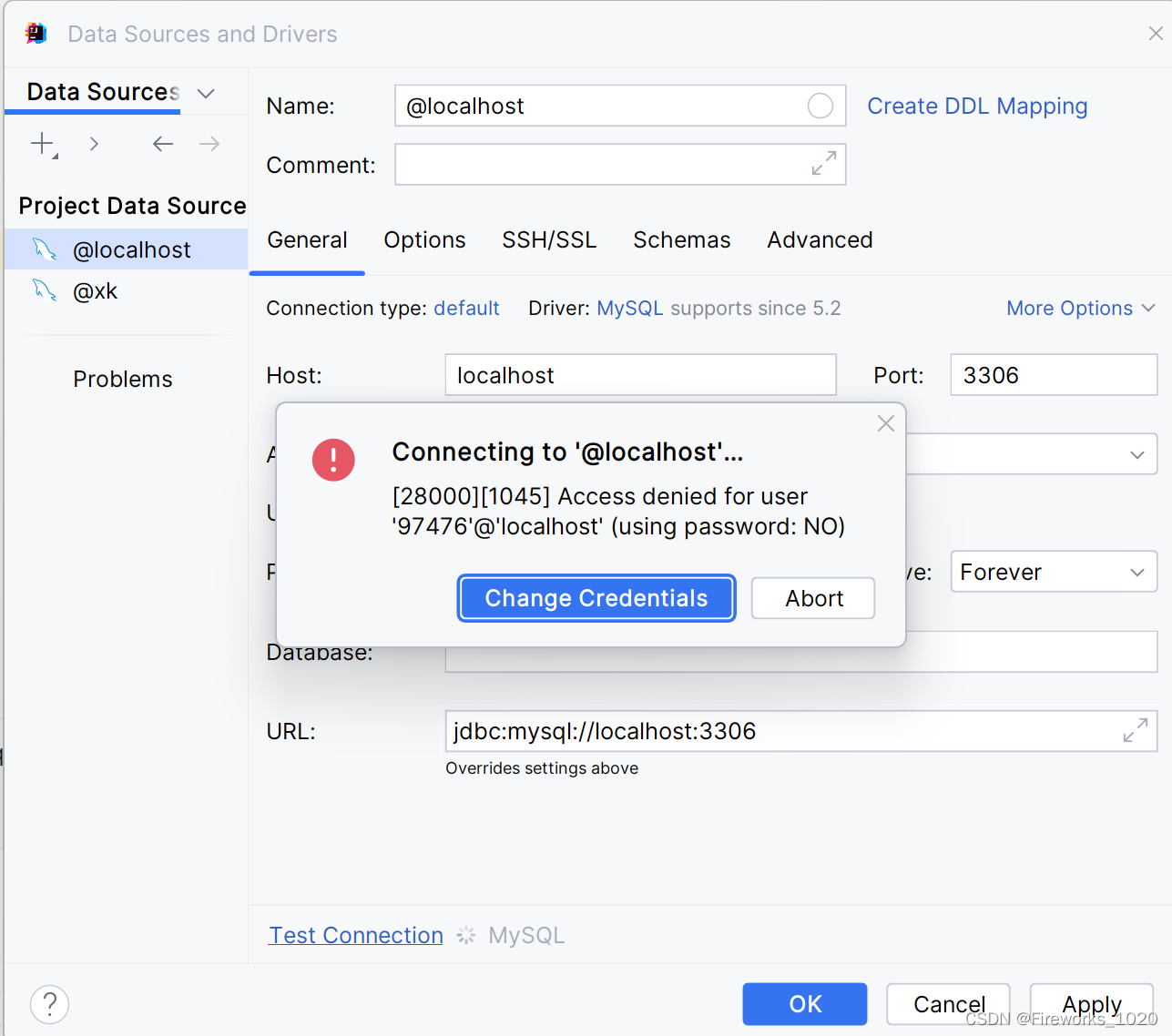Click the add data source plus icon

point(43,144)
